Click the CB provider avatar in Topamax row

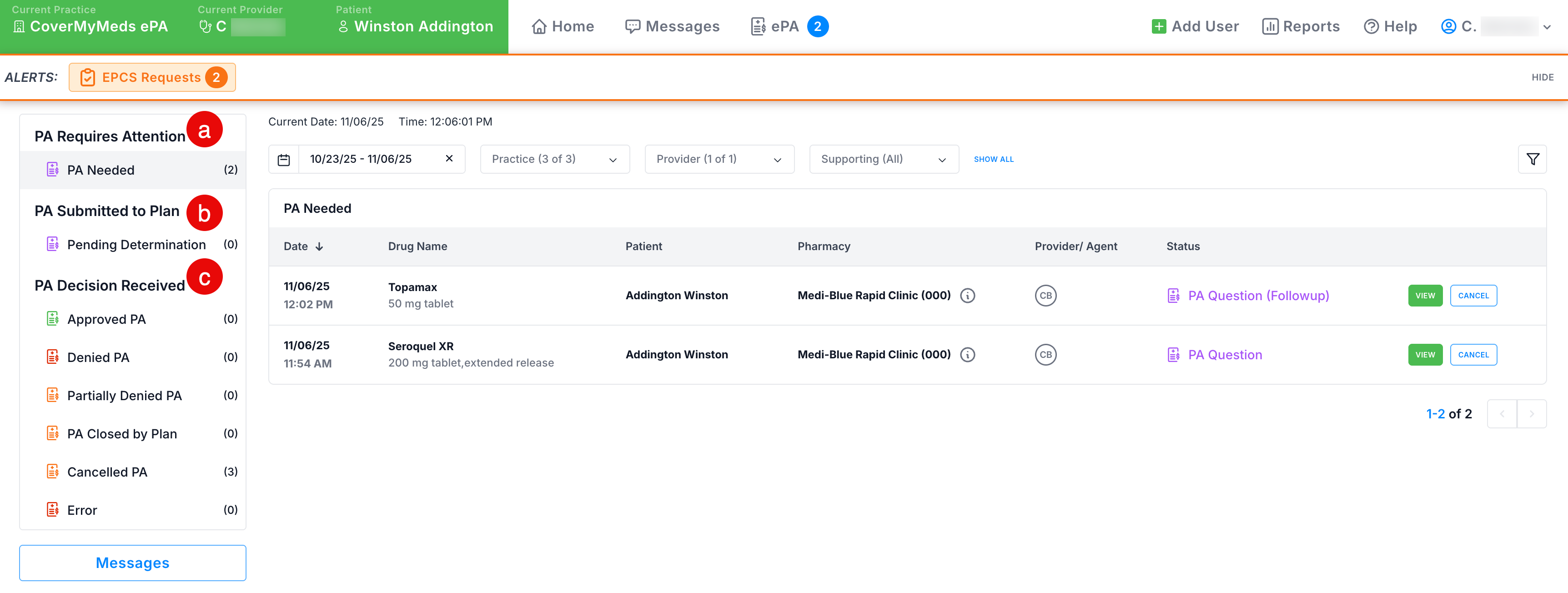coord(1045,295)
